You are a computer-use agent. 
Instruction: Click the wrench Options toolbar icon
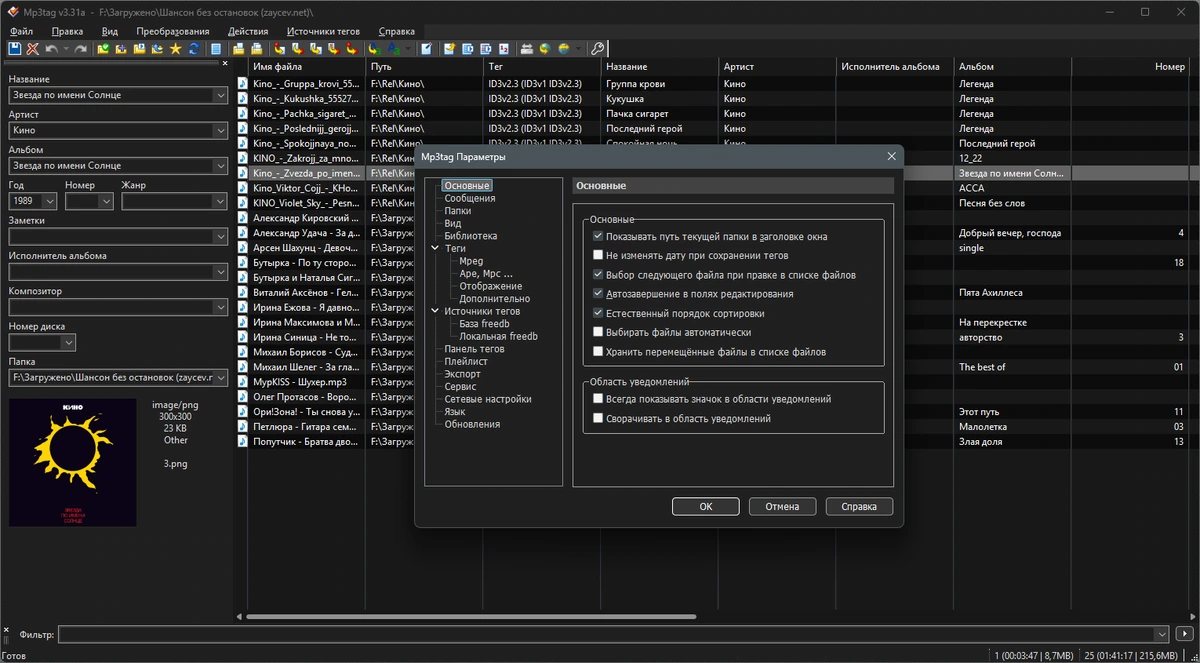(x=598, y=48)
